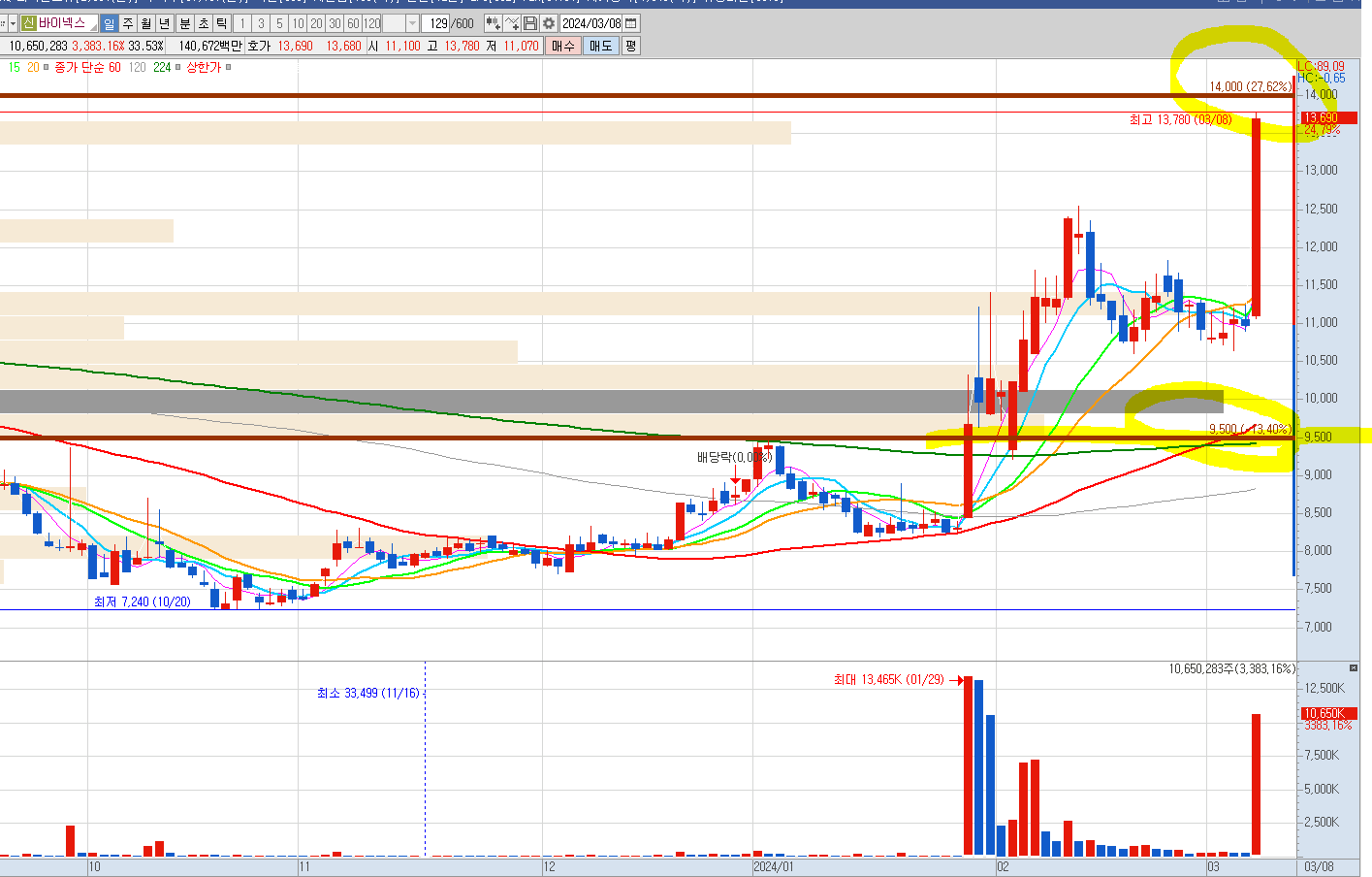Choose the 5 interval button
The image size is (1372, 877).
279,23
